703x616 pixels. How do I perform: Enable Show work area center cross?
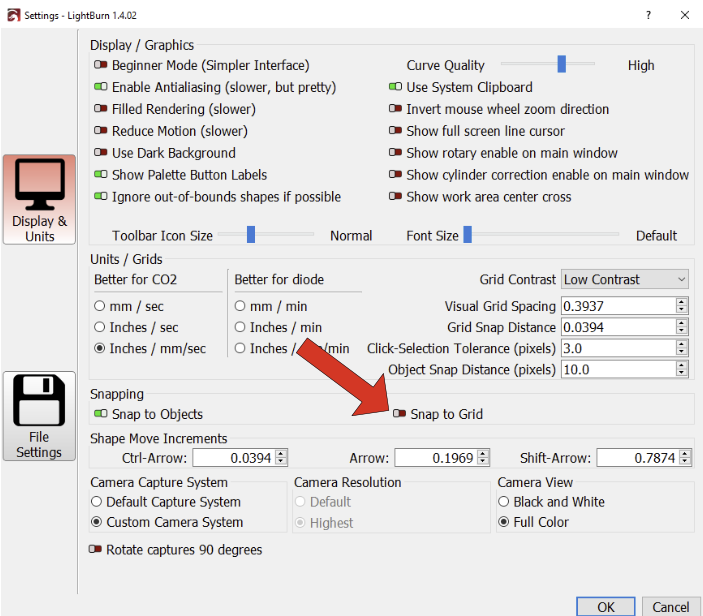[x=395, y=196]
